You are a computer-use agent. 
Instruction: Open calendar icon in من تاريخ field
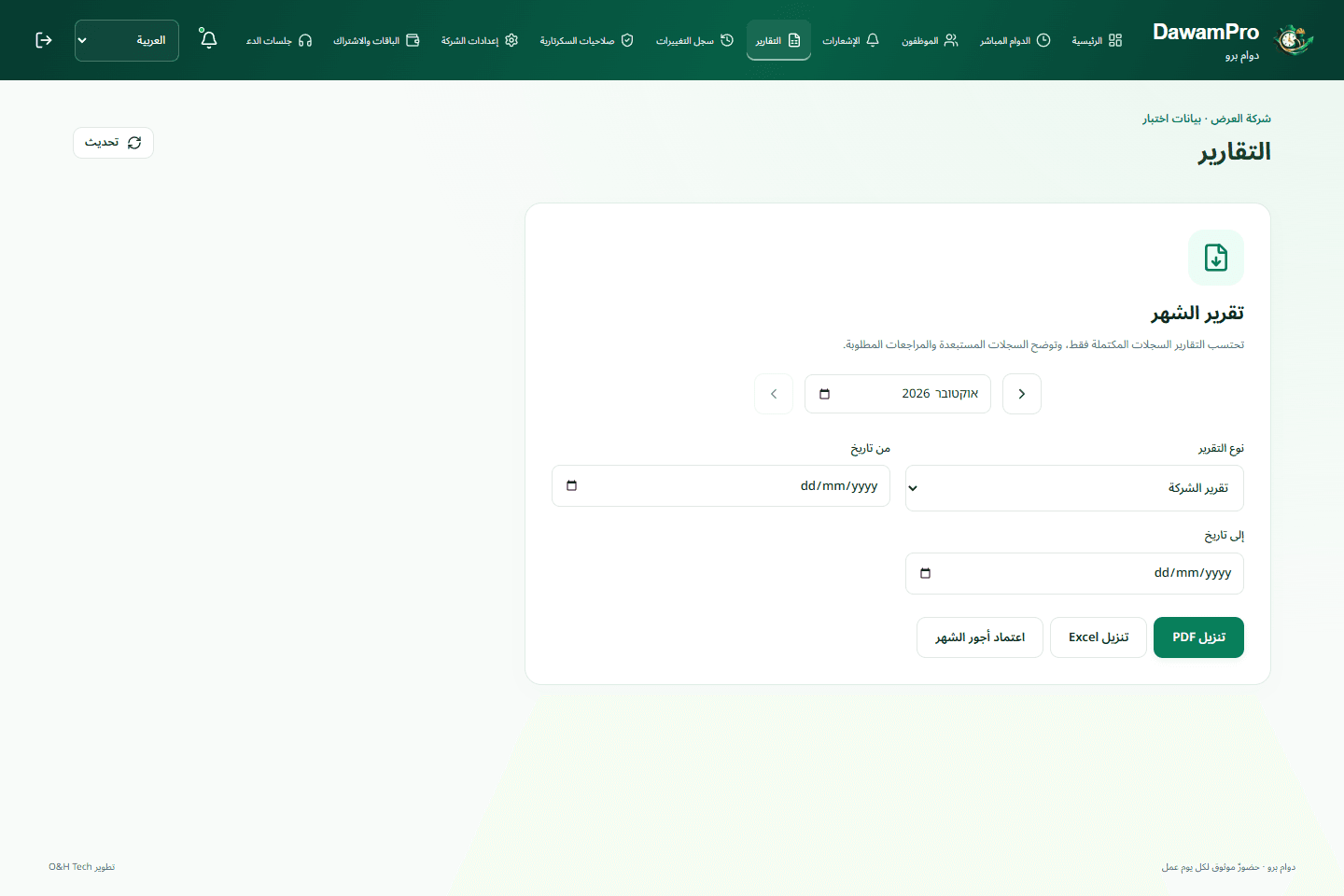coord(572,485)
